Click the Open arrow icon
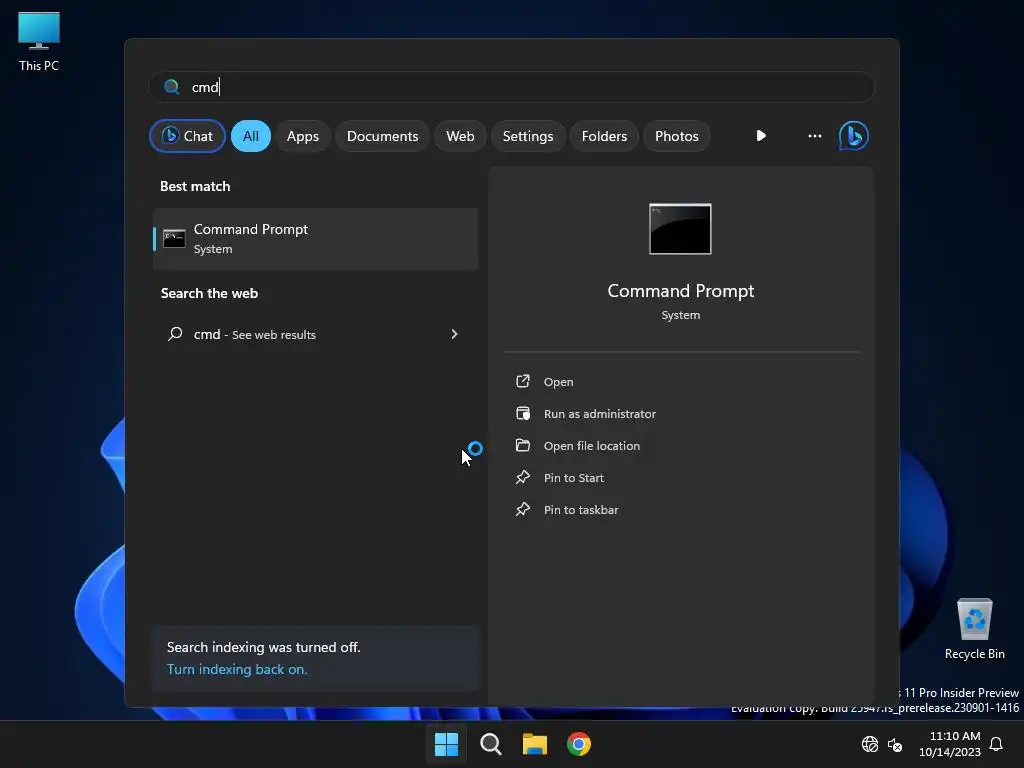 [523, 381]
